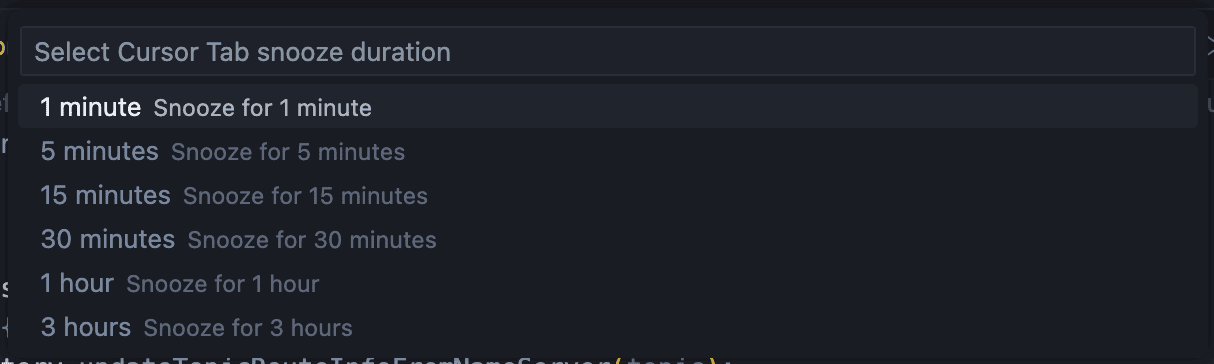The height and width of the screenshot is (364, 1214).
Task: Click empty area of the 3 hours row
Action: point(770,327)
